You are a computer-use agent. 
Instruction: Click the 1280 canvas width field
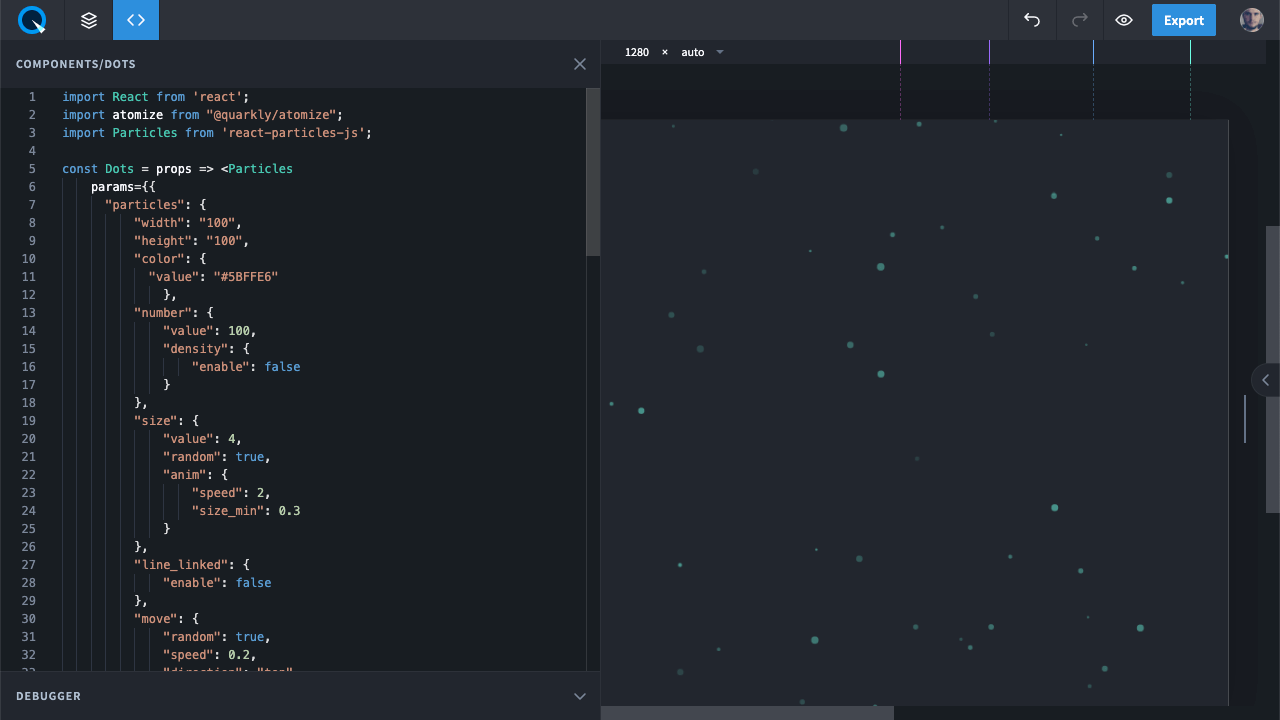(637, 52)
